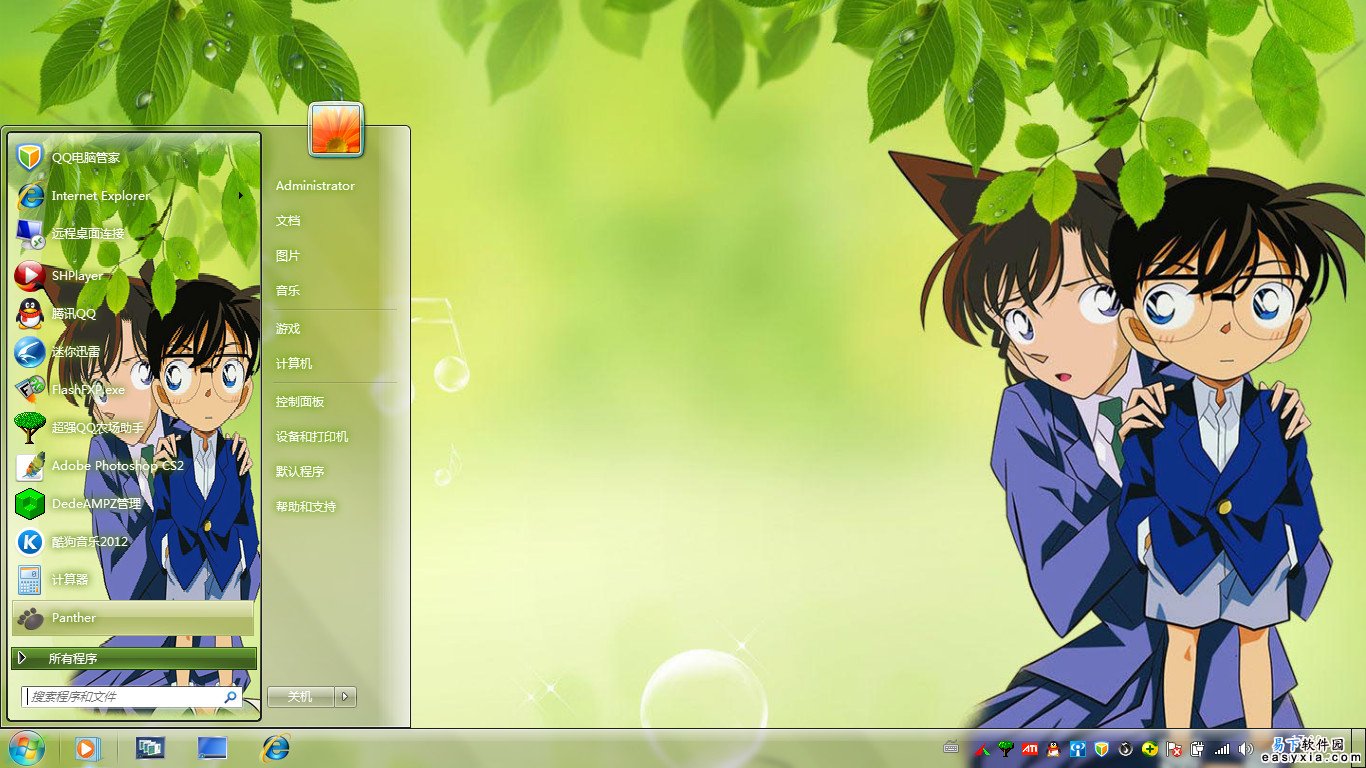Click the orange flower user account picture
Viewport: 1366px width, 768px height.
pyautogui.click(x=336, y=130)
